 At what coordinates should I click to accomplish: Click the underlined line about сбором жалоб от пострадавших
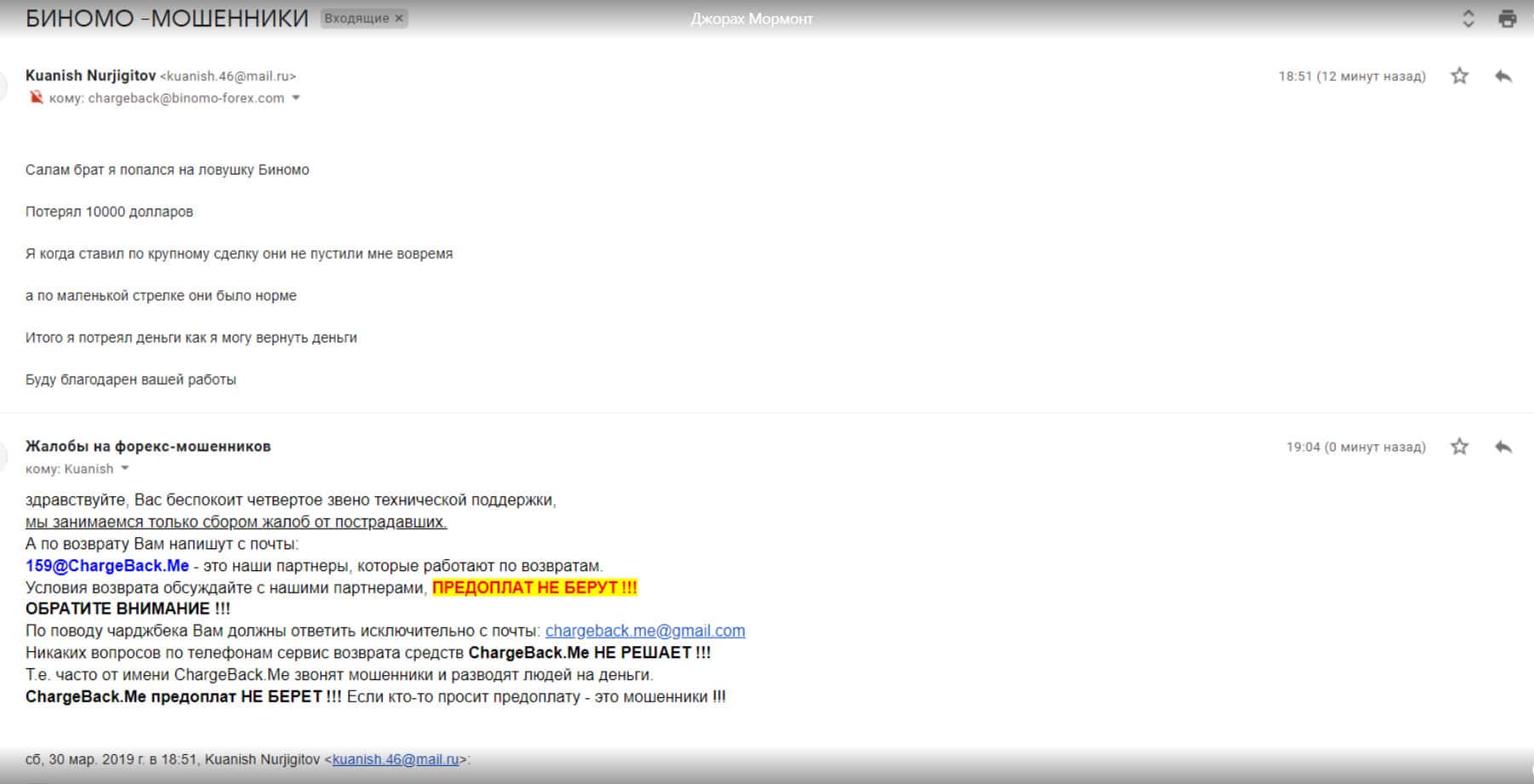pyautogui.click(x=236, y=522)
